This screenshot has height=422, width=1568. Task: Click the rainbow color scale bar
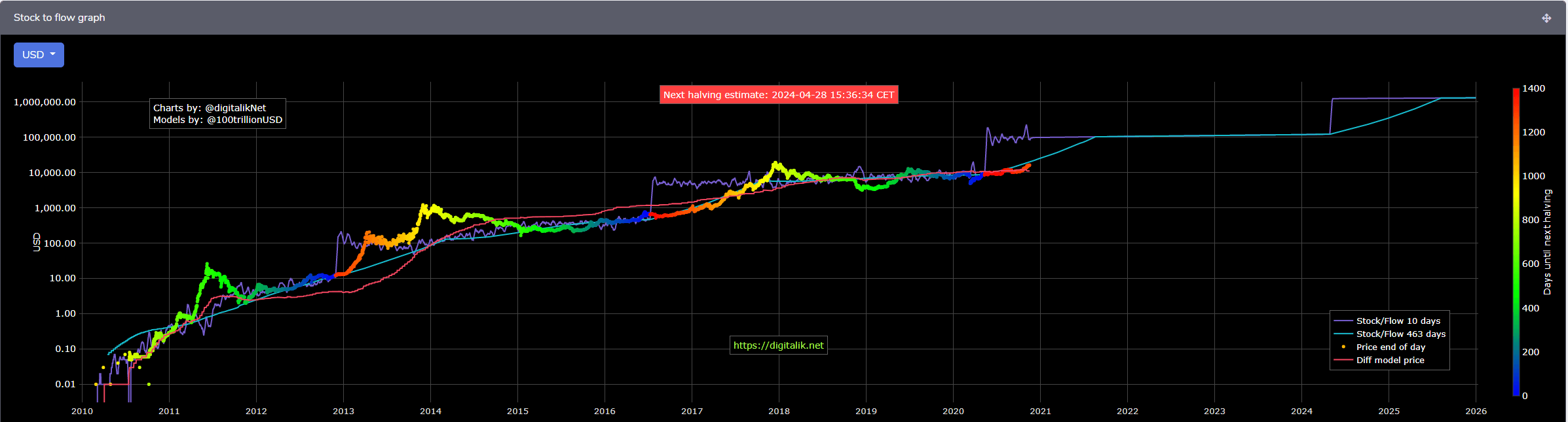(x=1516, y=242)
